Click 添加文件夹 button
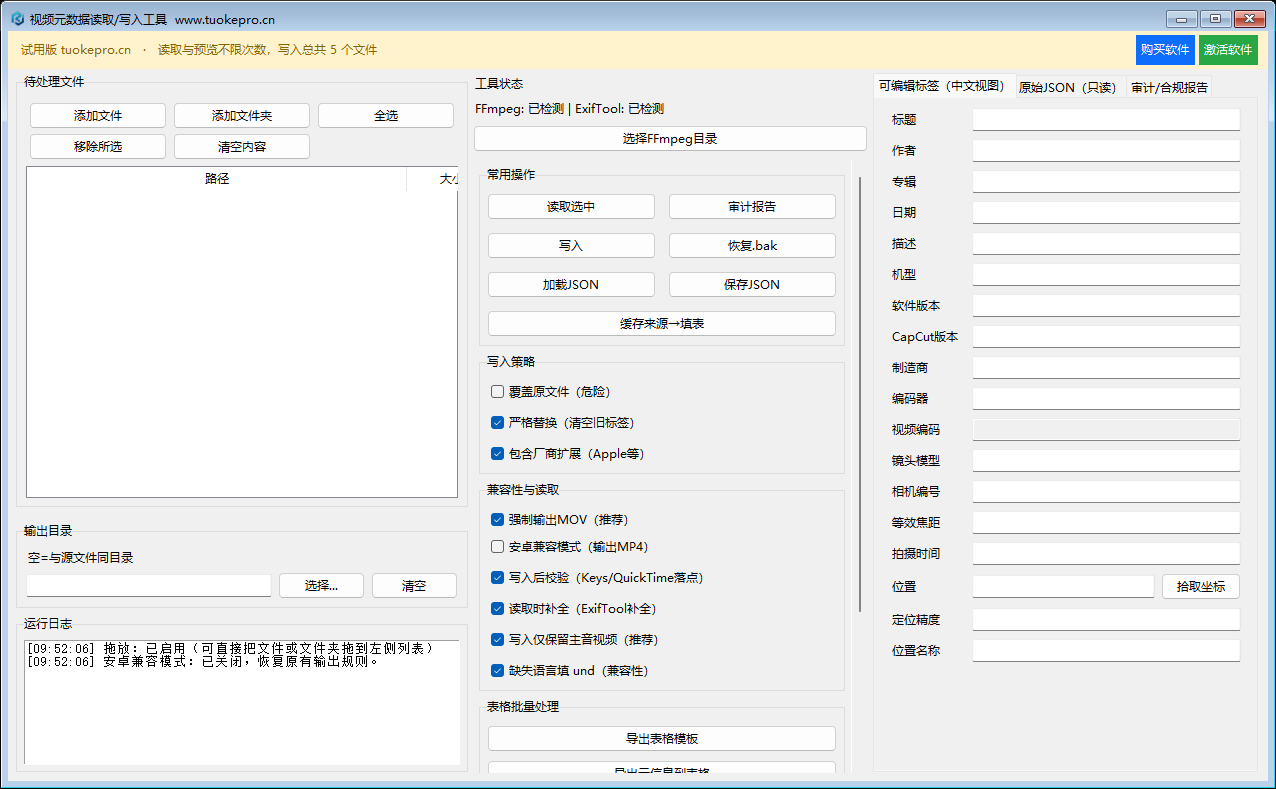The width and height of the screenshot is (1276, 789). point(242,116)
